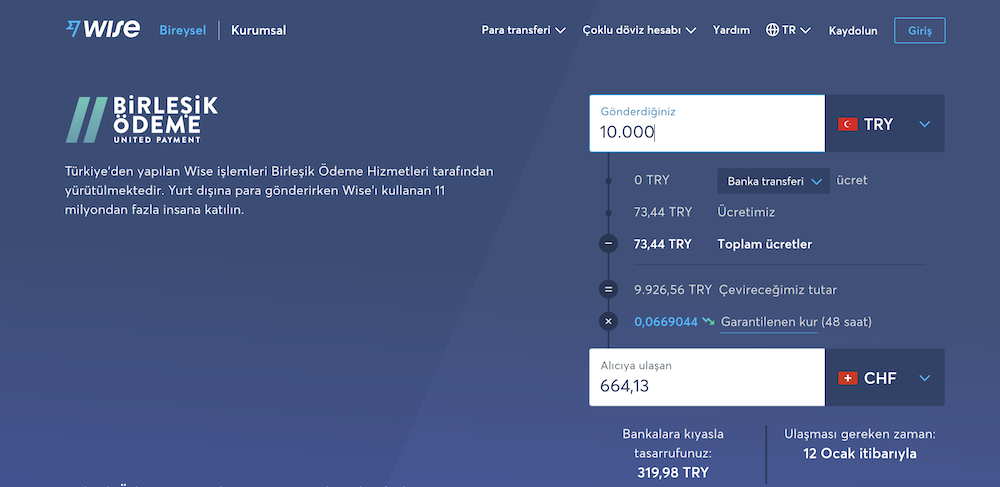The height and width of the screenshot is (487, 1000).
Task: Click the 319,98 TRY savings amount
Action: click(x=673, y=473)
